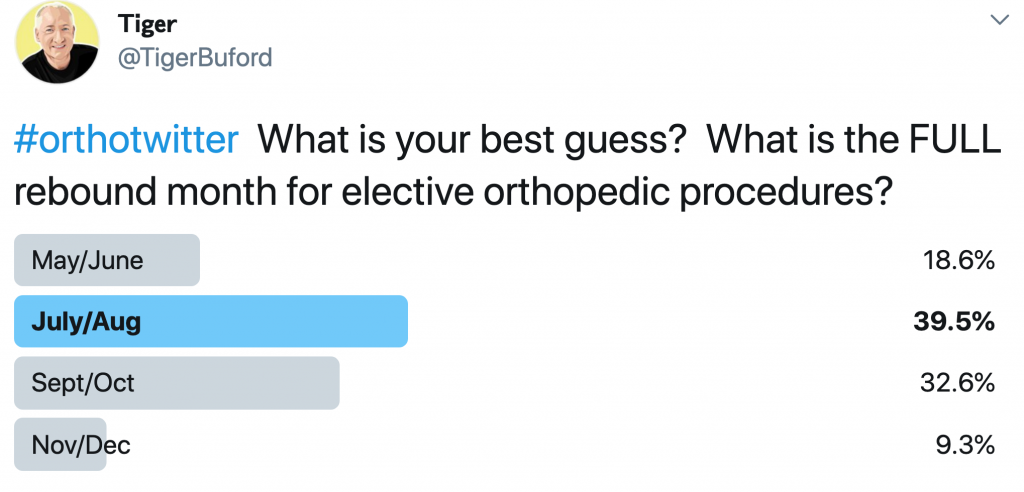Click the #orthotwitter hashtag
1024x492 pixels.
pyautogui.click(x=127, y=139)
